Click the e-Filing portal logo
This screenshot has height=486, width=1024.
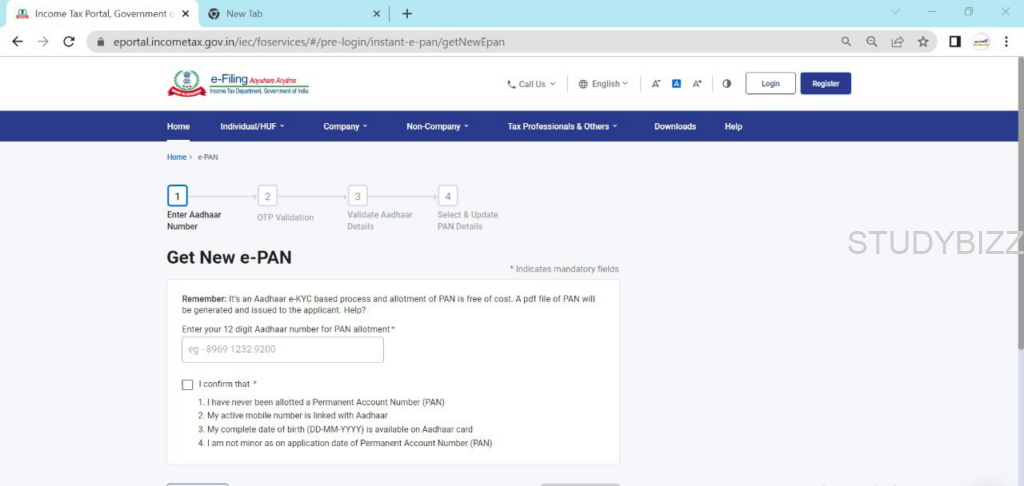click(x=238, y=84)
